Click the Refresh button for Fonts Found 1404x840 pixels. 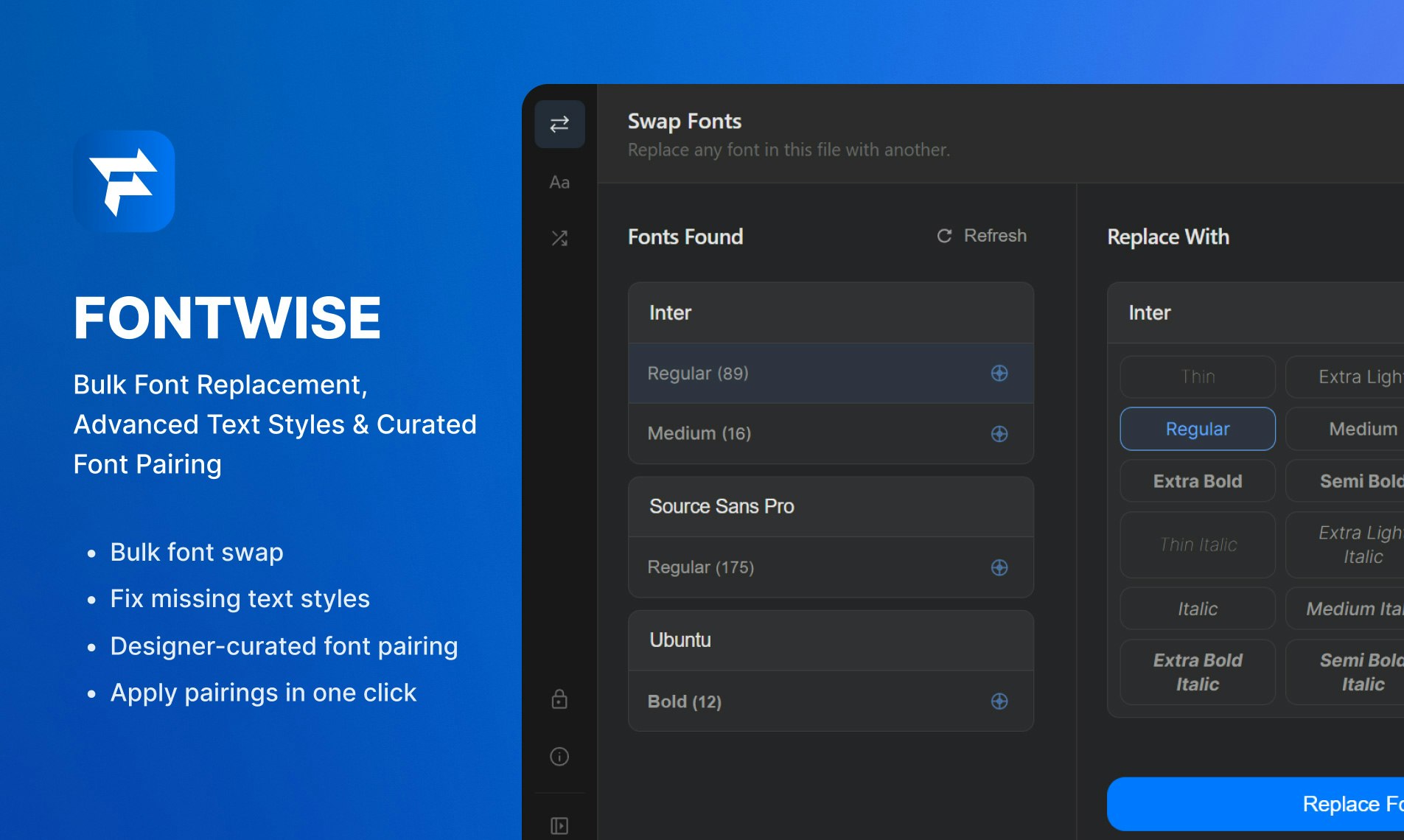pyautogui.click(x=982, y=236)
